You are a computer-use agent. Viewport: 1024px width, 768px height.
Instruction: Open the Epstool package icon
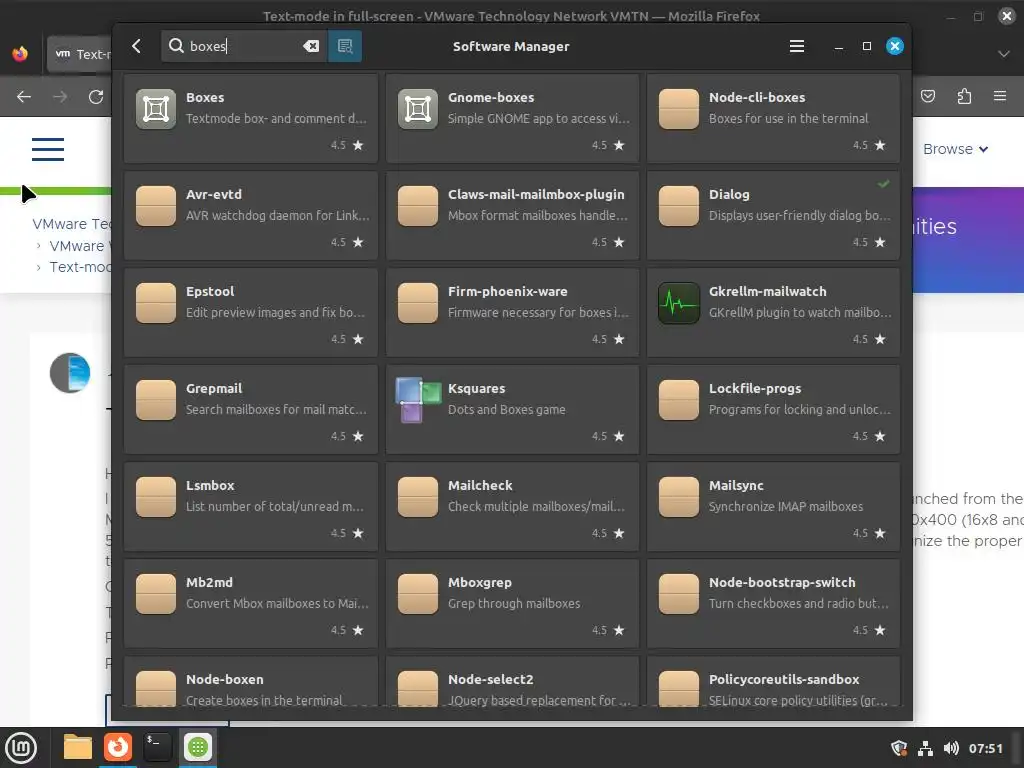point(156,302)
